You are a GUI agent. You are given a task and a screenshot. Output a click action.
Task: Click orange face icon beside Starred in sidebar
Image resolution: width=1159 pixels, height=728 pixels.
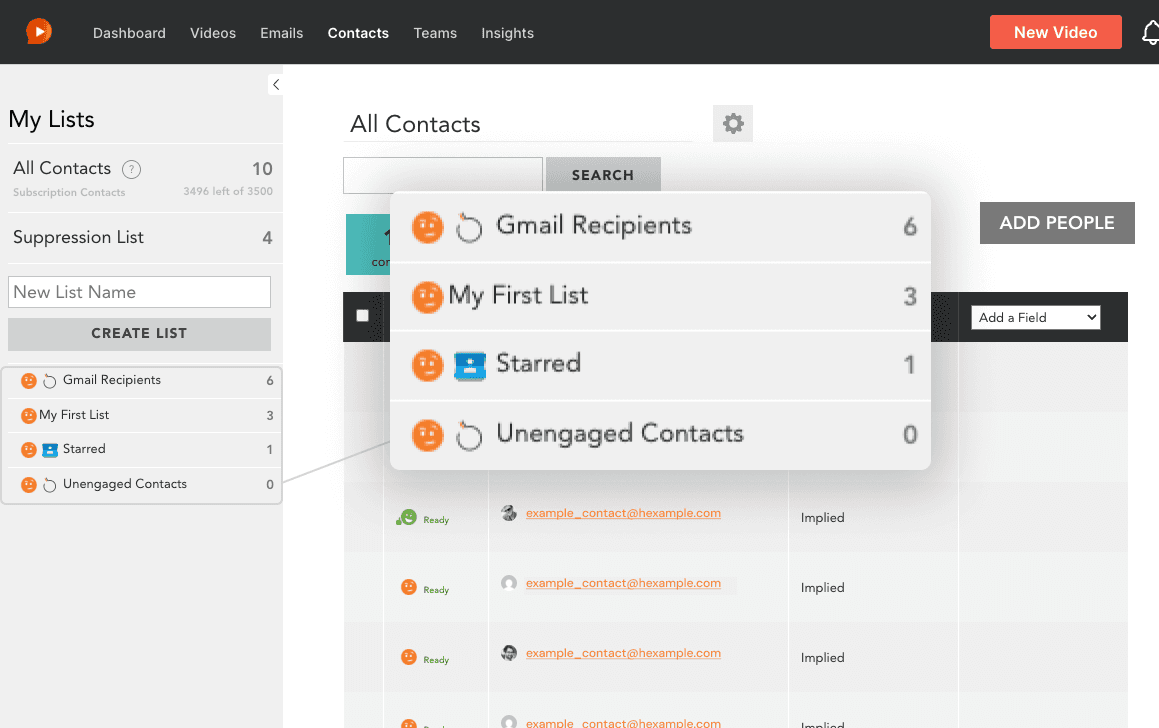[29, 449]
